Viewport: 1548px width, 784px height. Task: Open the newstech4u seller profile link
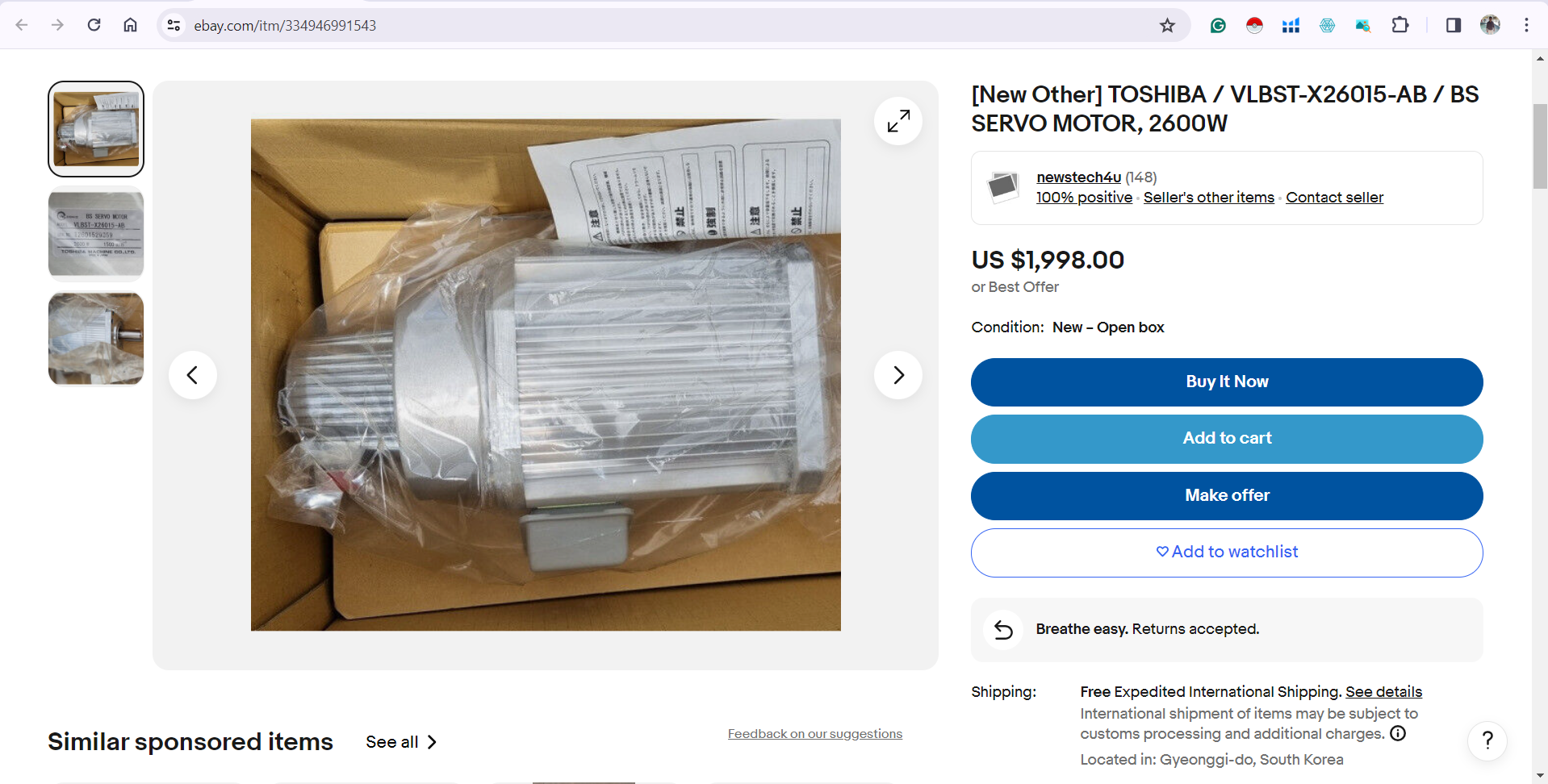[x=1078, y=177]
